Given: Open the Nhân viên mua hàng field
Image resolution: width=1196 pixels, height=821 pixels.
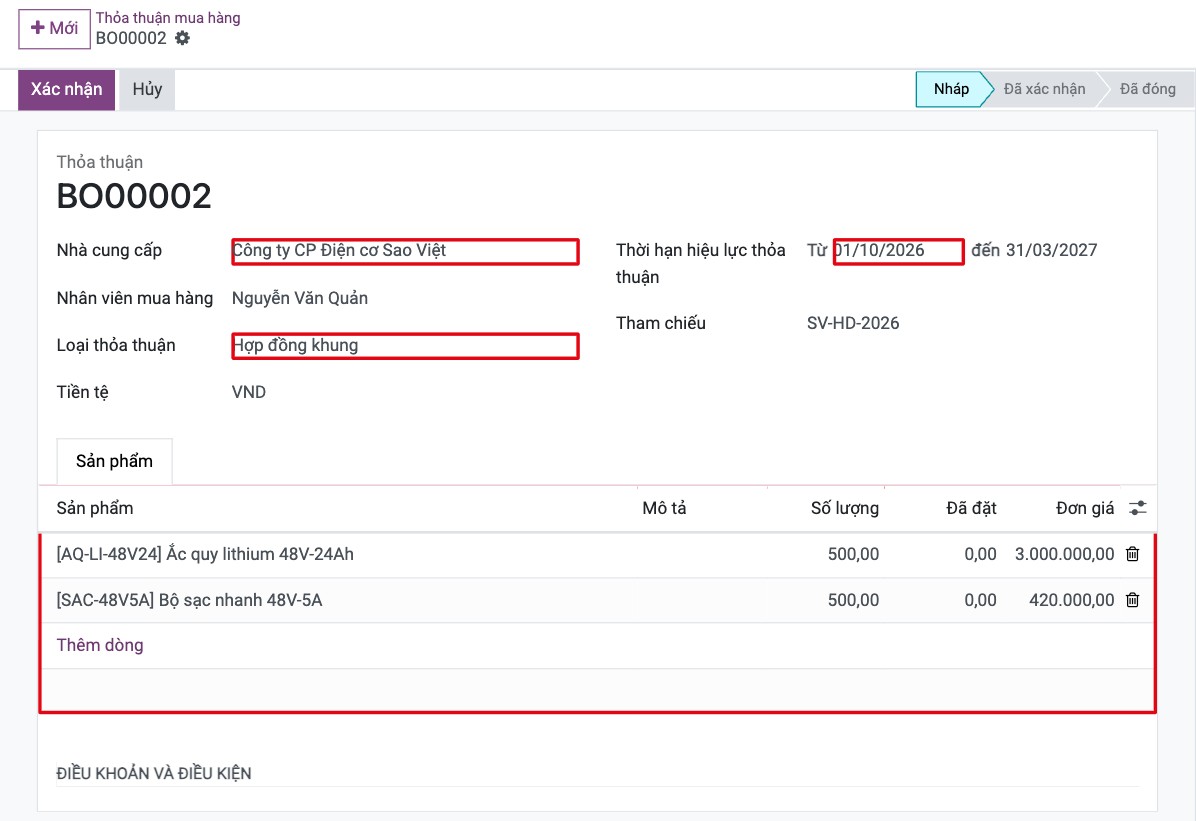Looking at the screenshot, I should click(x=405, y=298).
